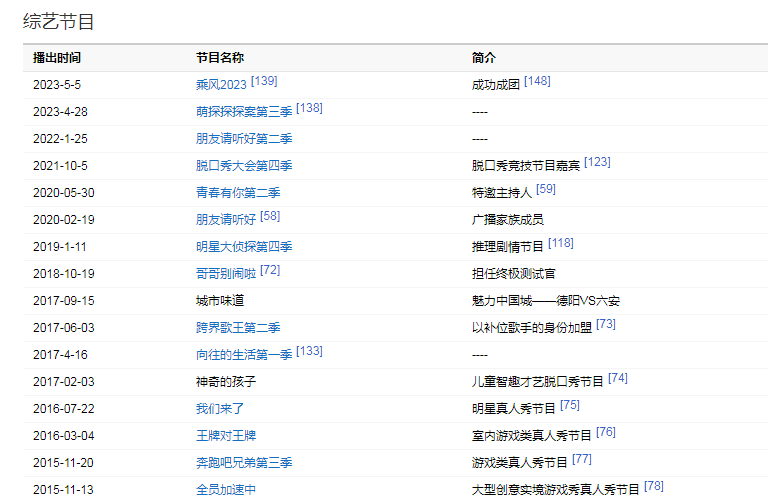Open reference [148] next to 成功成团

[537, 81]
